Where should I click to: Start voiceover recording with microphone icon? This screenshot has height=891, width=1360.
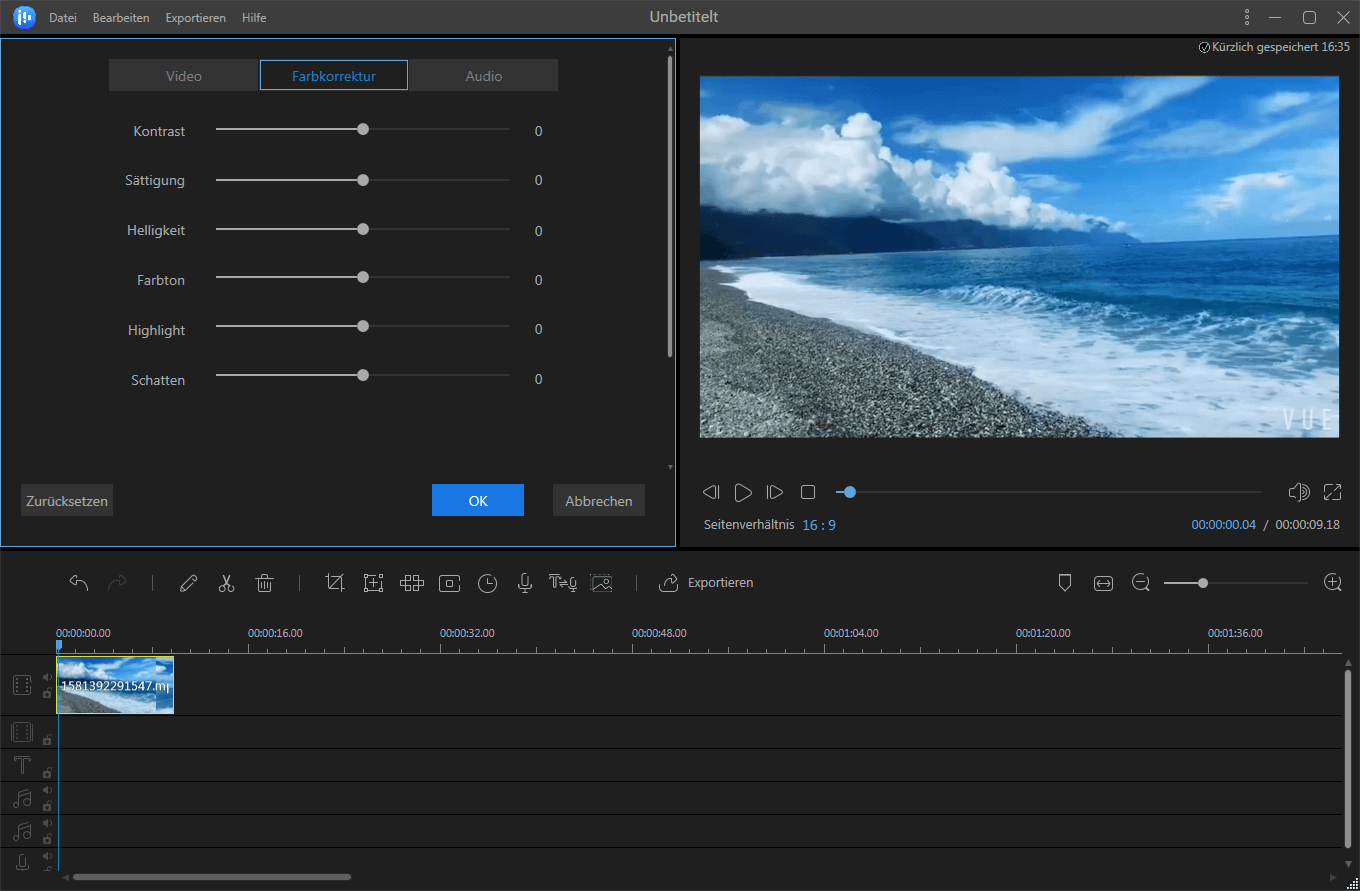tap(524, 583)
